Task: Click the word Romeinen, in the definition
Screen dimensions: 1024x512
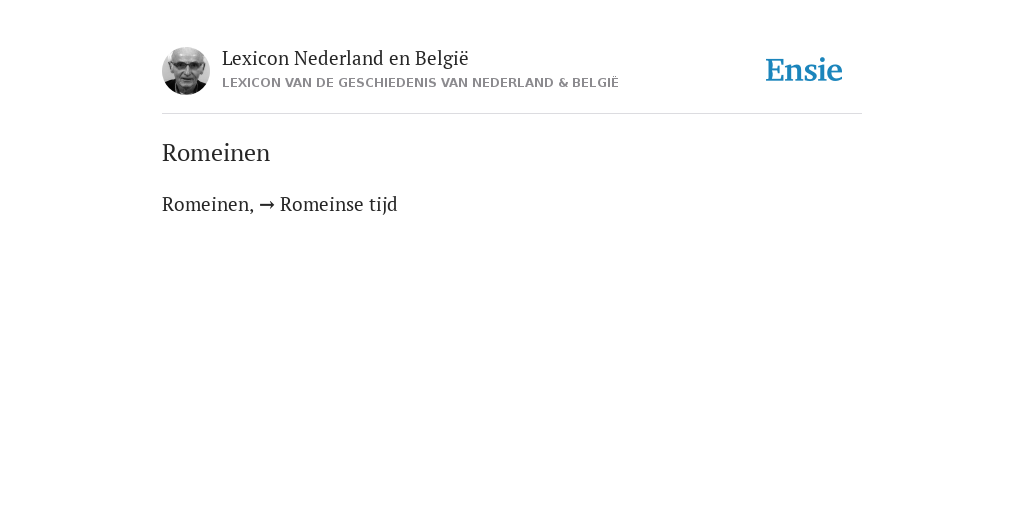Action: 208,205
